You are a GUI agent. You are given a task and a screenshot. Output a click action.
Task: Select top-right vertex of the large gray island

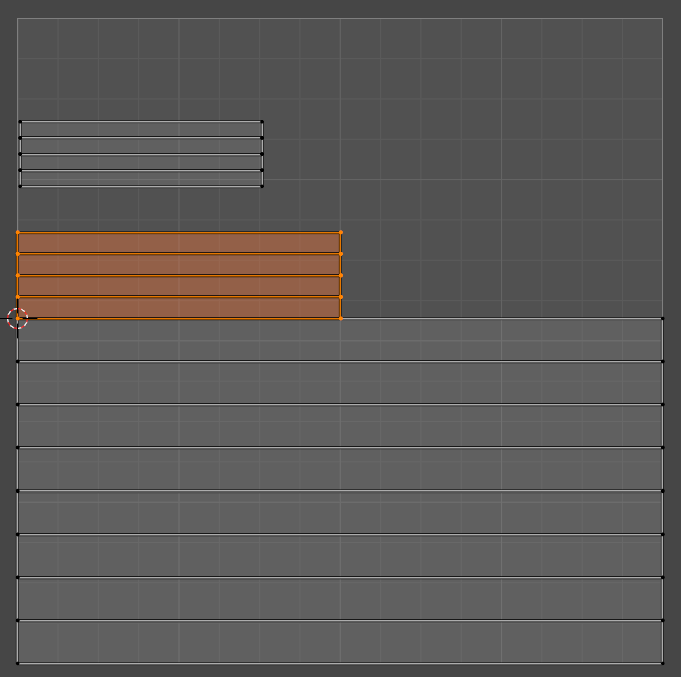pyautogui.click(x=663, y=318)
